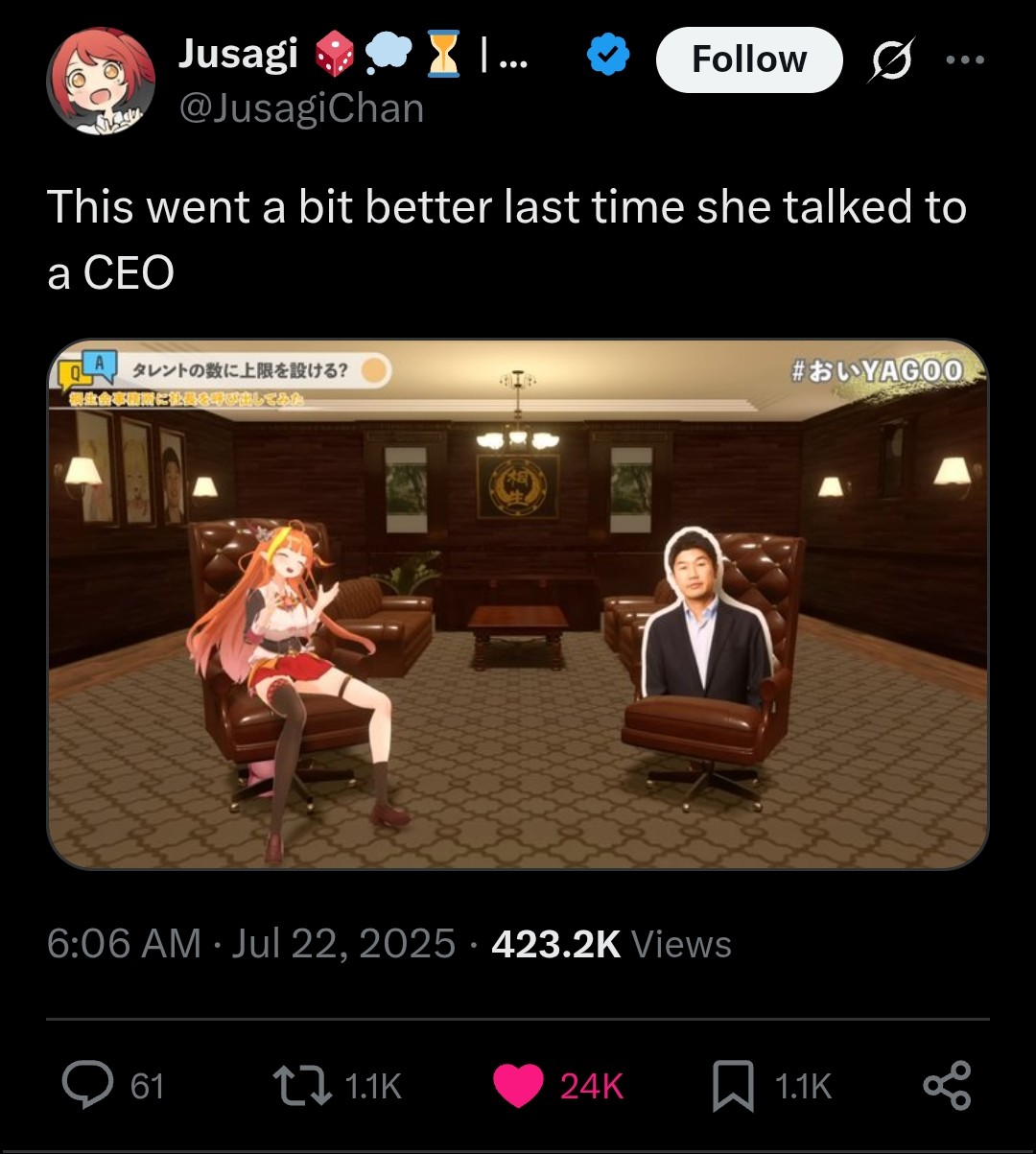Screen dimensions: 1036x1154
Task: Click the #おいYAGOO hashtag overlay
Action: point(877,369)
